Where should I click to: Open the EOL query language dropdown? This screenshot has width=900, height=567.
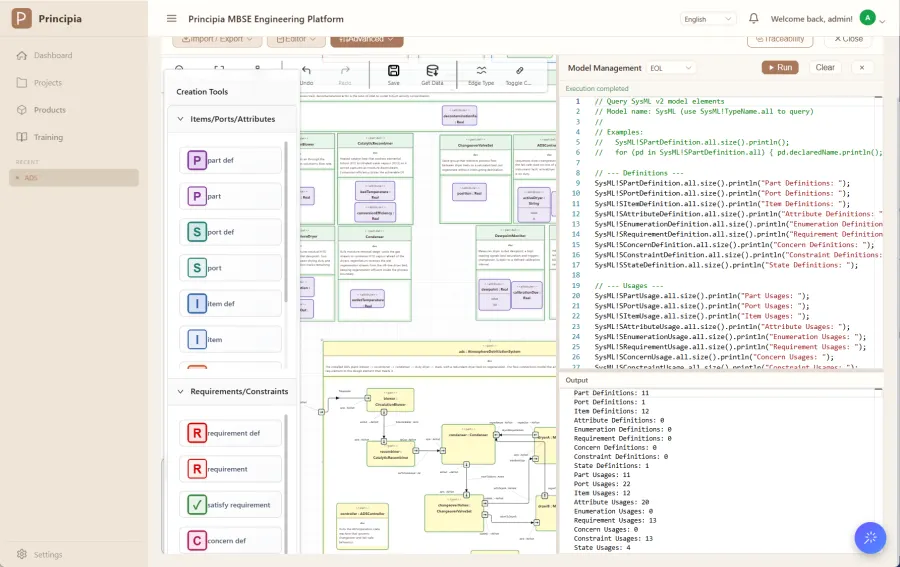(671, 68)
